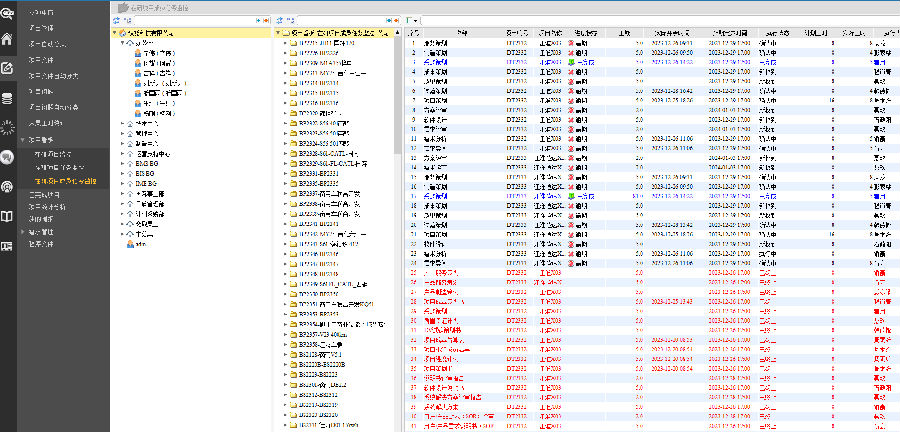Click the first menu entry in the sidebar
This screenshot has width=900, height=432.
pyautogui.click(x=42, y=12)
